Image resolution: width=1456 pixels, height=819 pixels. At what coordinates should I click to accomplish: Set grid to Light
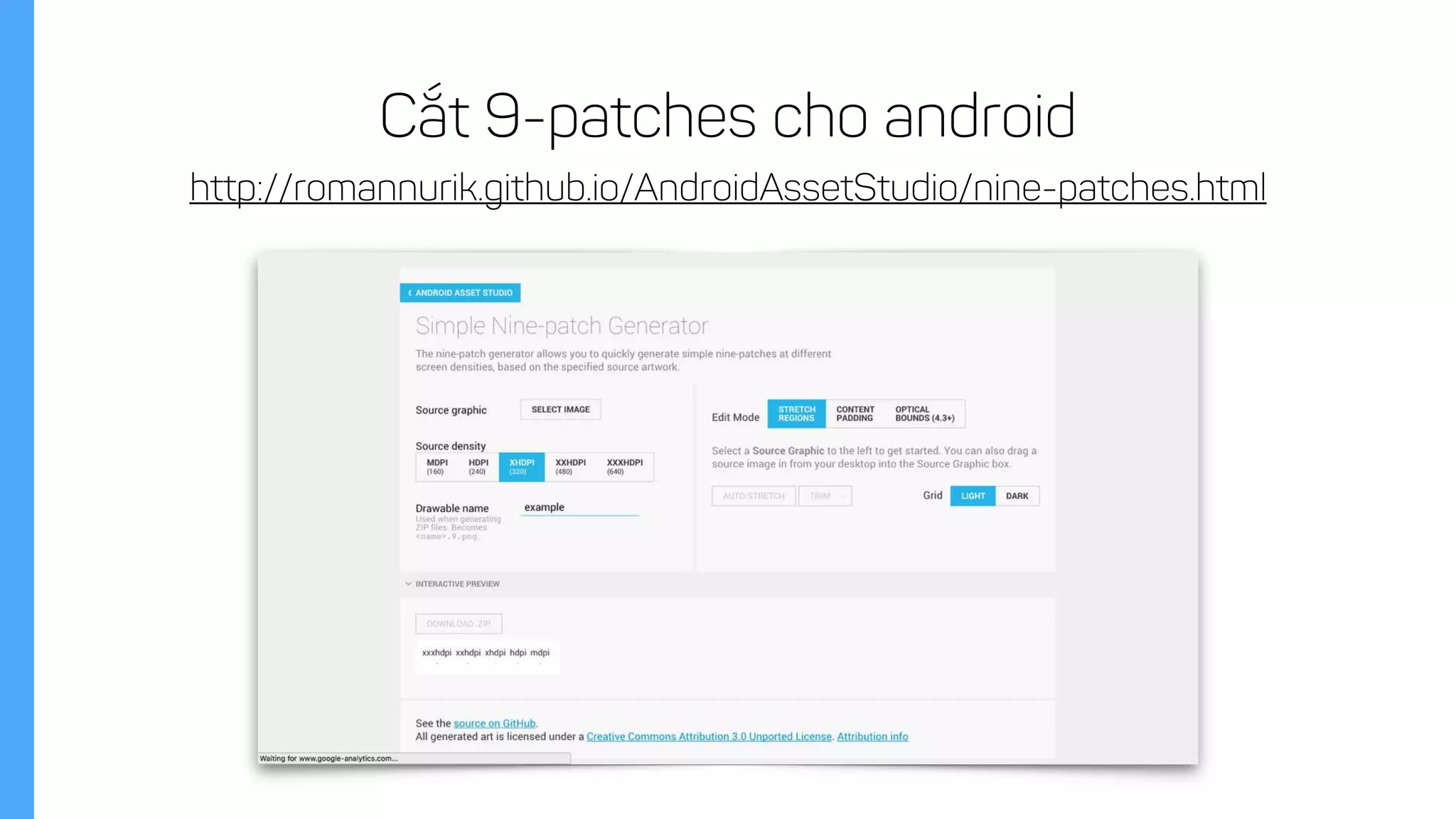click(x=973, y=496)
